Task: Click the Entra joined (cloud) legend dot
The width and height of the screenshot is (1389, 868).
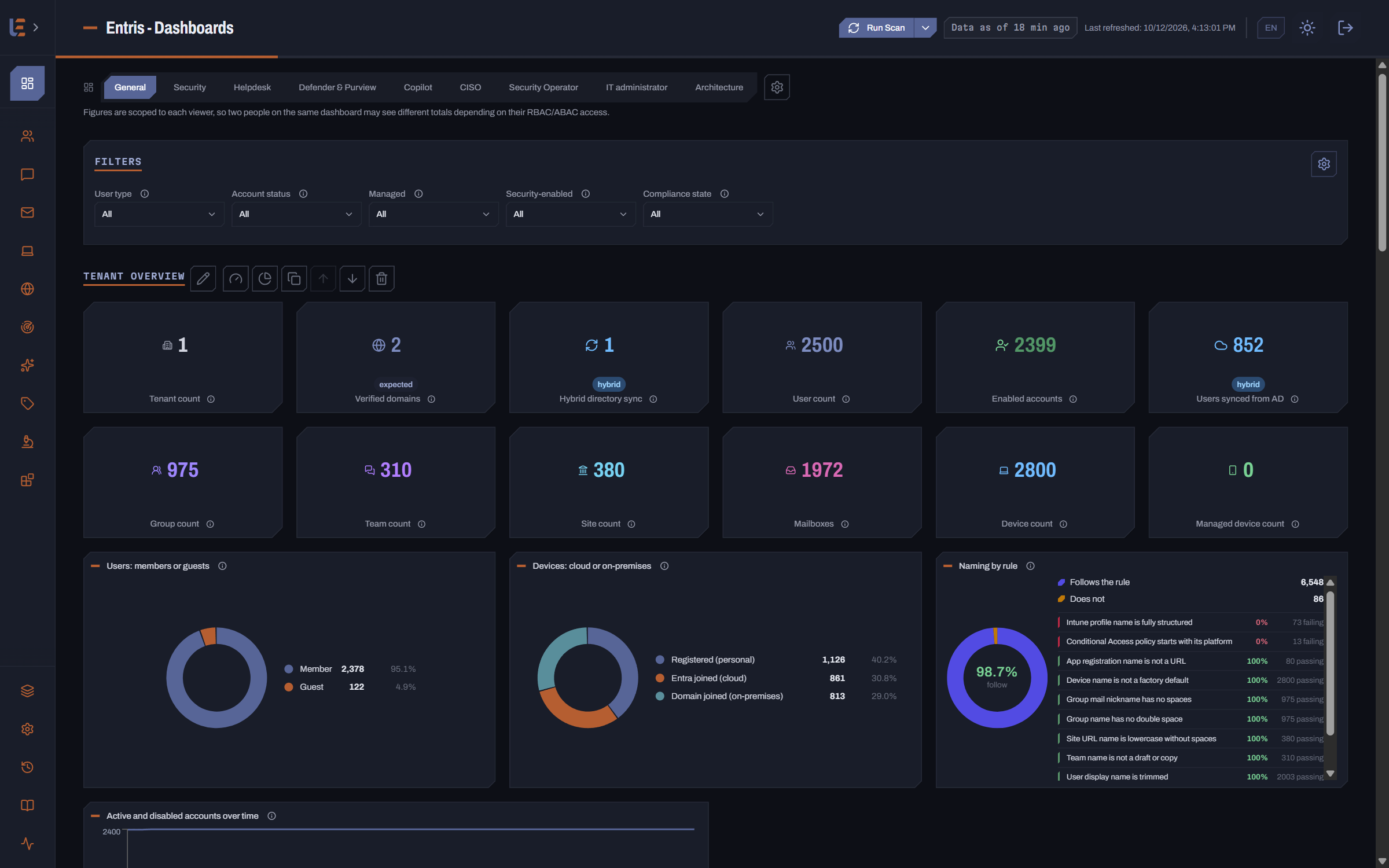Action: 660,678
